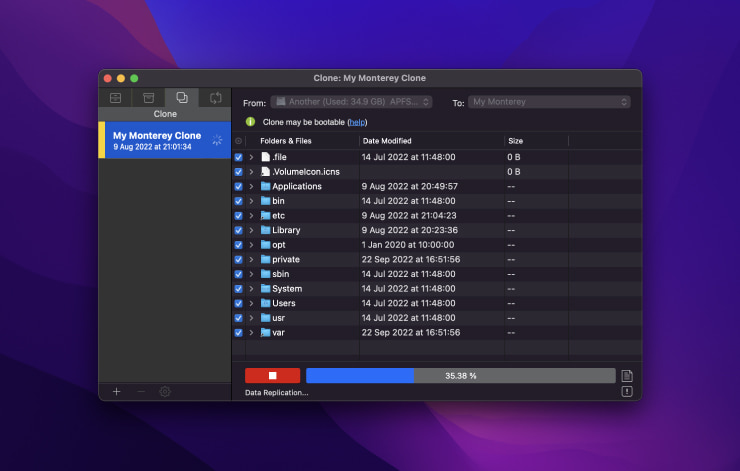
Task: Uncheck the var folder checkbox
Action: [238, 333]
